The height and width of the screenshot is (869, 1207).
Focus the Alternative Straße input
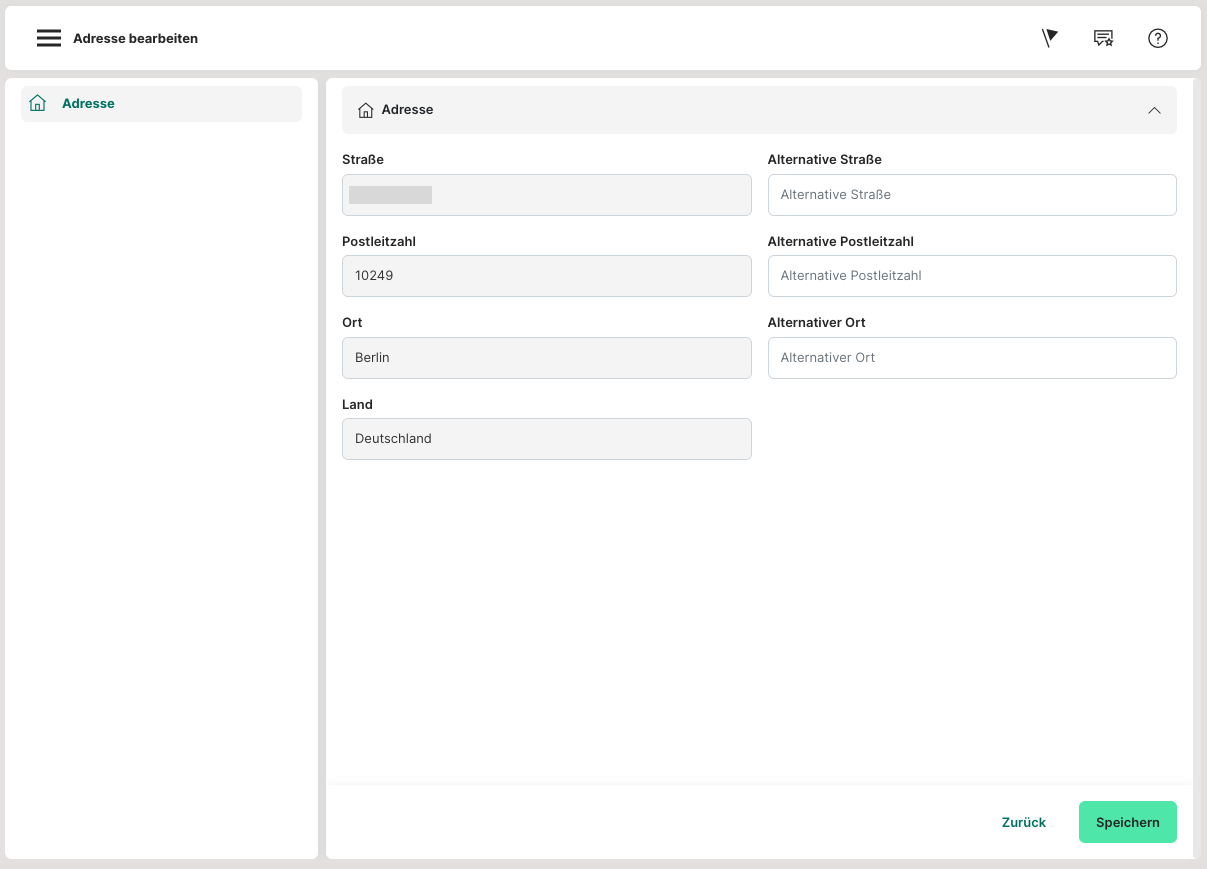(x=971, y=195)
